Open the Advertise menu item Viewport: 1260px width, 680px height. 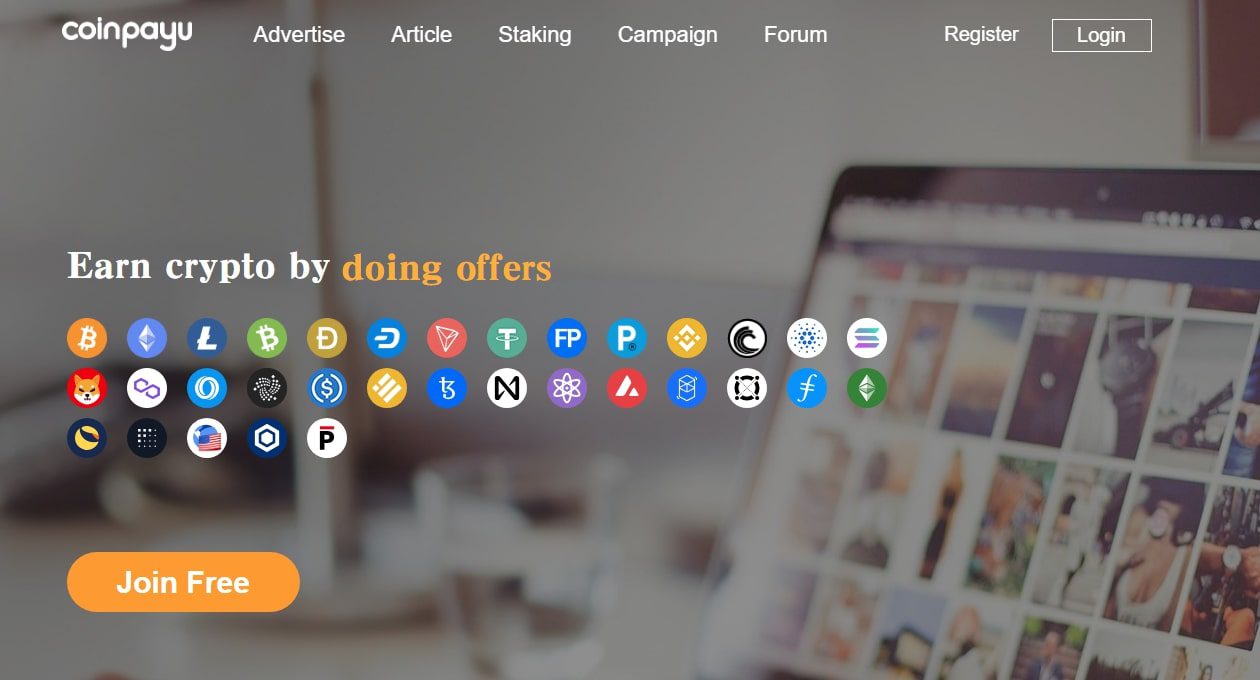pyautogui.click(x=299, y=34)
